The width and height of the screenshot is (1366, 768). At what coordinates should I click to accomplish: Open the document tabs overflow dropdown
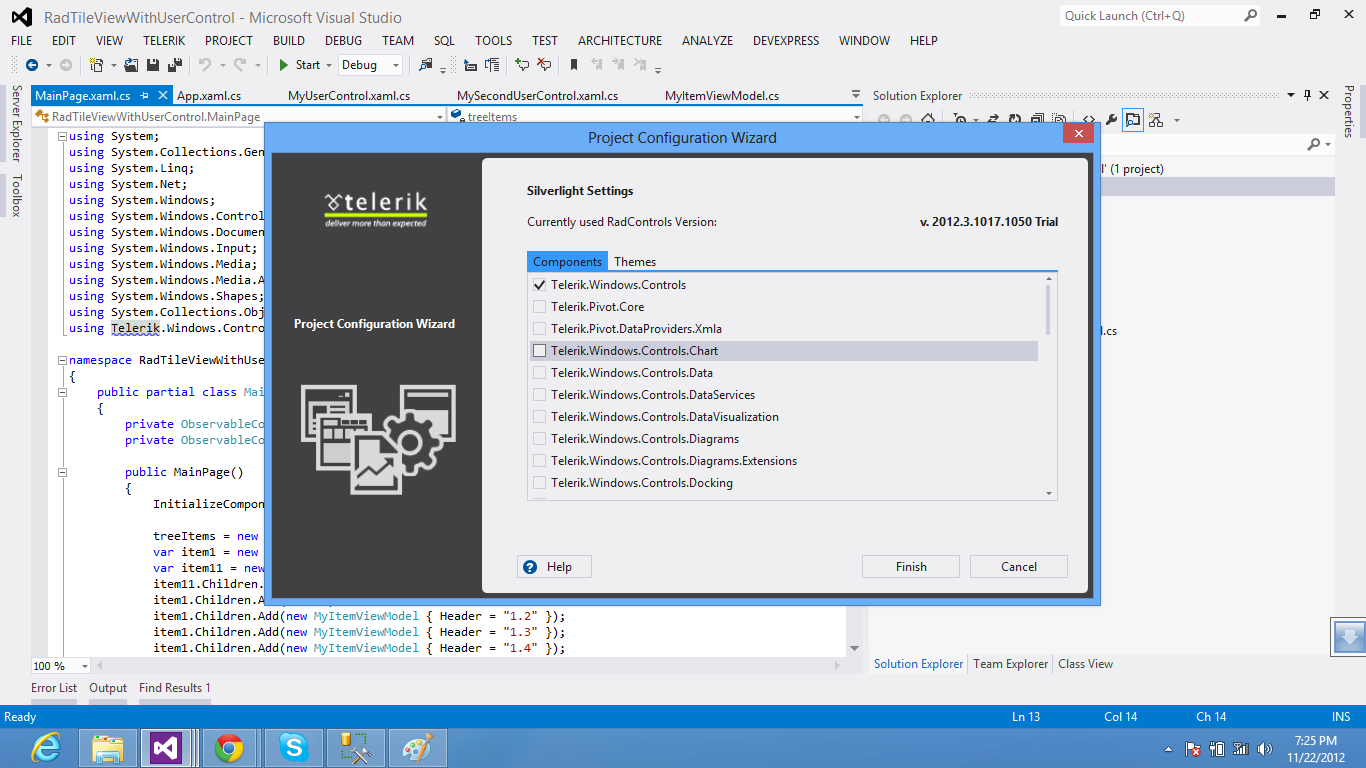[x=855, y=95]
